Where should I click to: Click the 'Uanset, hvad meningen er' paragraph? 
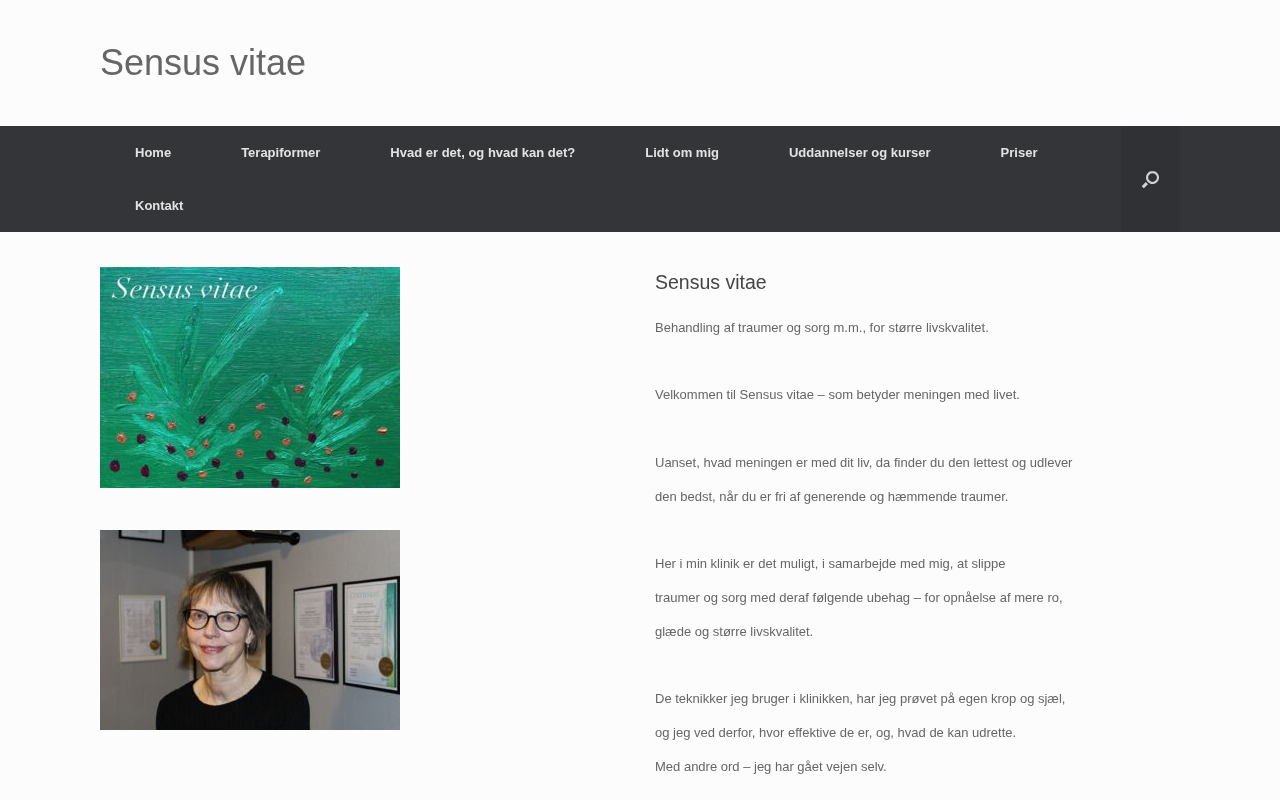(x=864, y=480)
